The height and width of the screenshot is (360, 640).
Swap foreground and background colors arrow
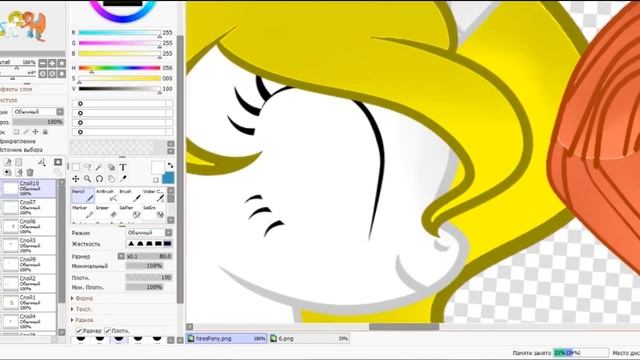[170, 165]
